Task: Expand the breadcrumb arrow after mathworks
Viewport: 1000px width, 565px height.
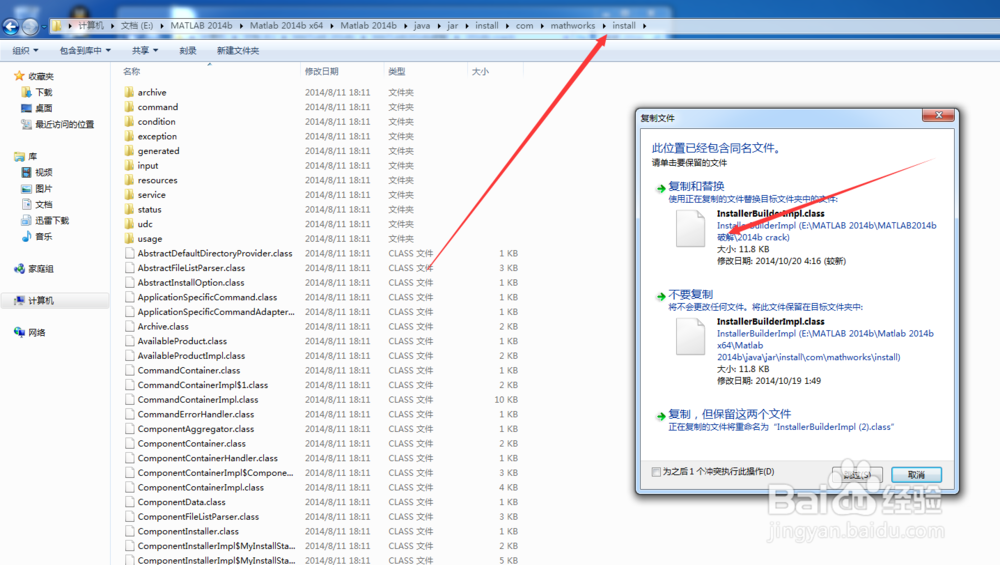Action: click(x=603, y=26)
